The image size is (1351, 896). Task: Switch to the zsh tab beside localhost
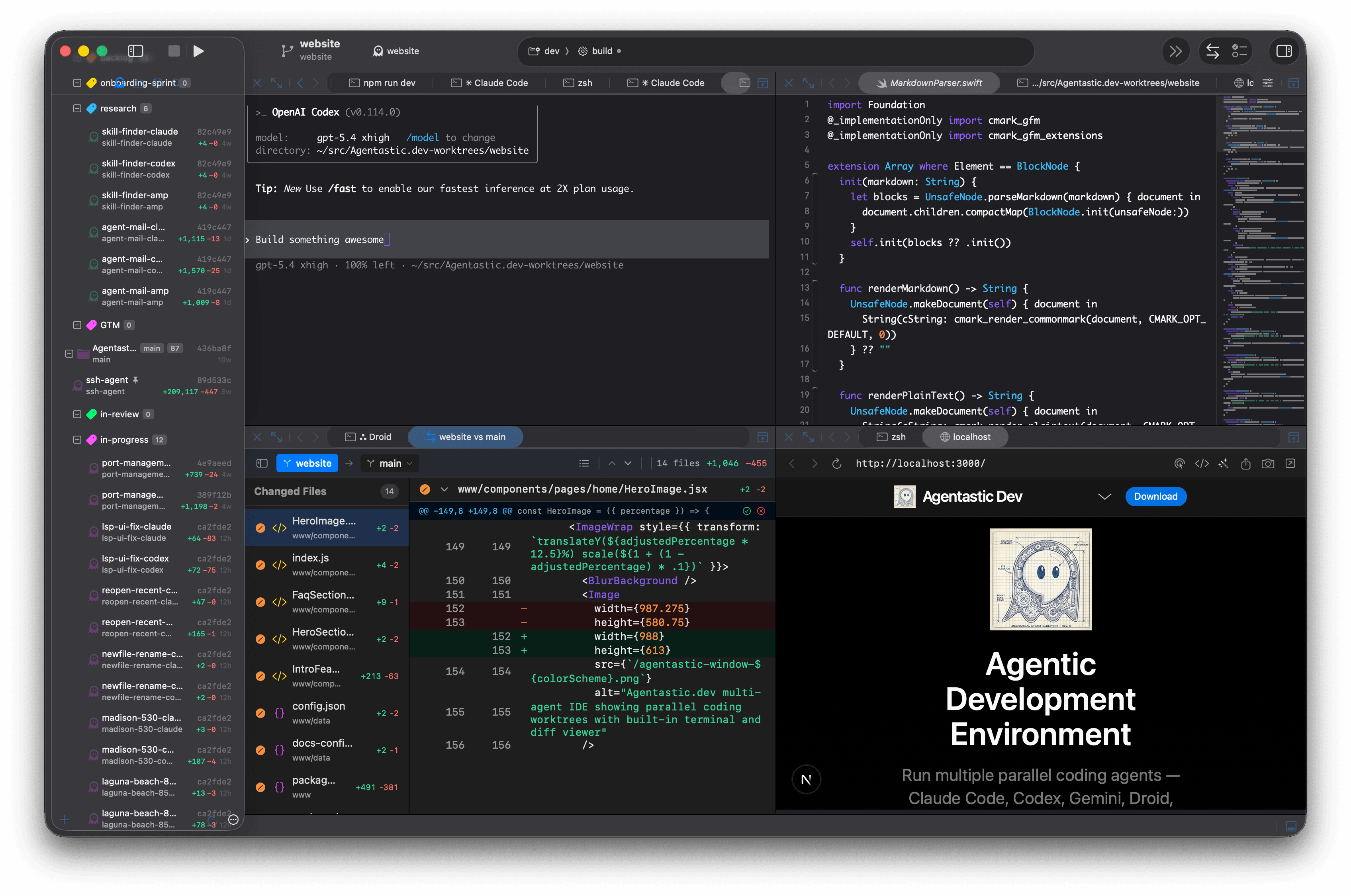[891, 437]
